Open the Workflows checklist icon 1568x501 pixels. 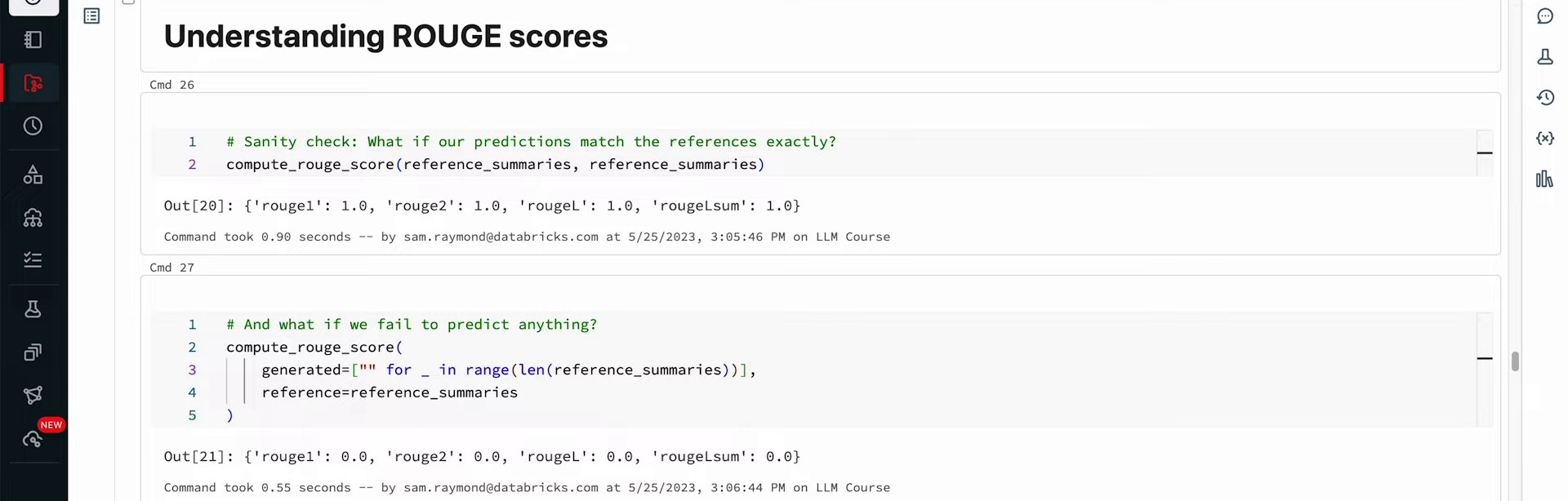click(x=33, y=260)
